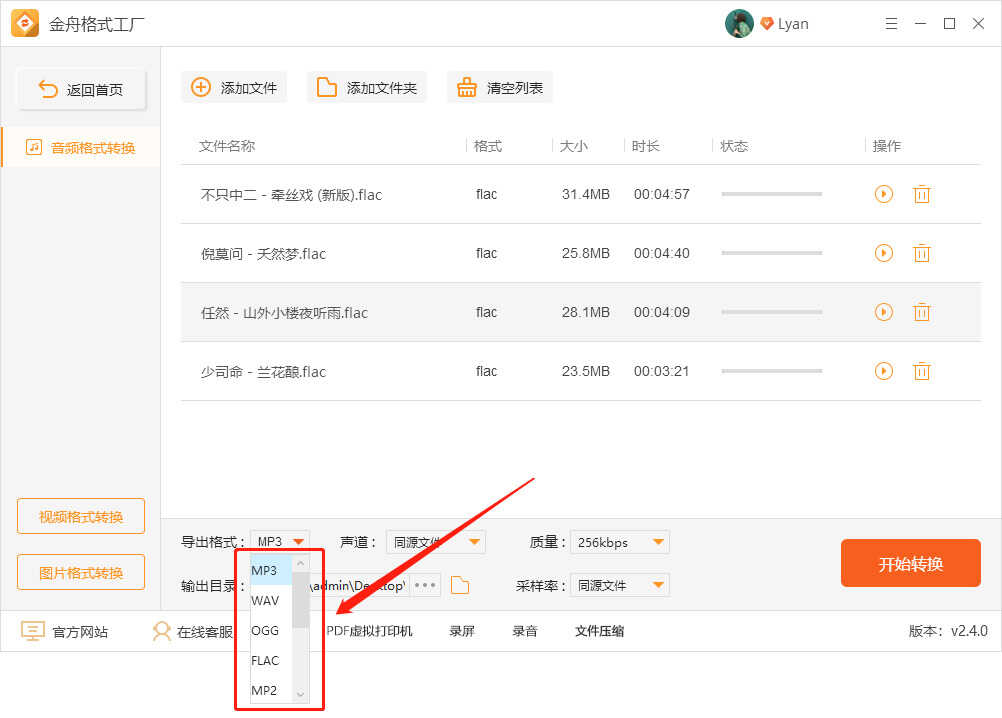Switch to 视频格式转换 video conversion
Viewport: 1002px width, 718px height.
[x=81, y=517]
